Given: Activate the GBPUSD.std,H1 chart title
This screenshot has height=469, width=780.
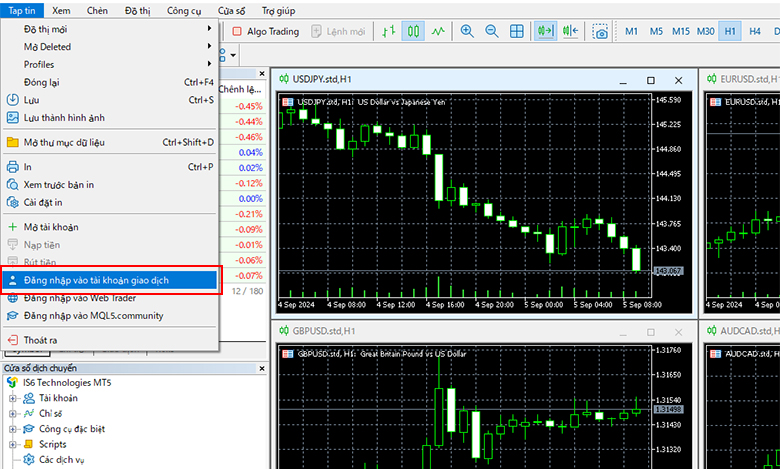Looking at the screenshot, I should coord(324,331).
